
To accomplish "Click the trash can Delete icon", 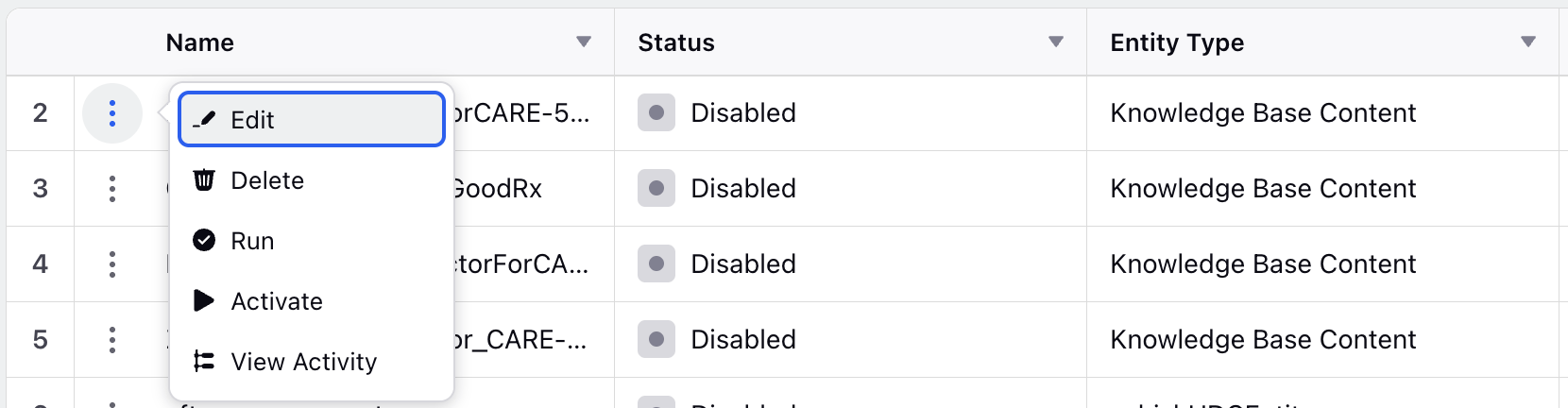I will tap(204, 179).
